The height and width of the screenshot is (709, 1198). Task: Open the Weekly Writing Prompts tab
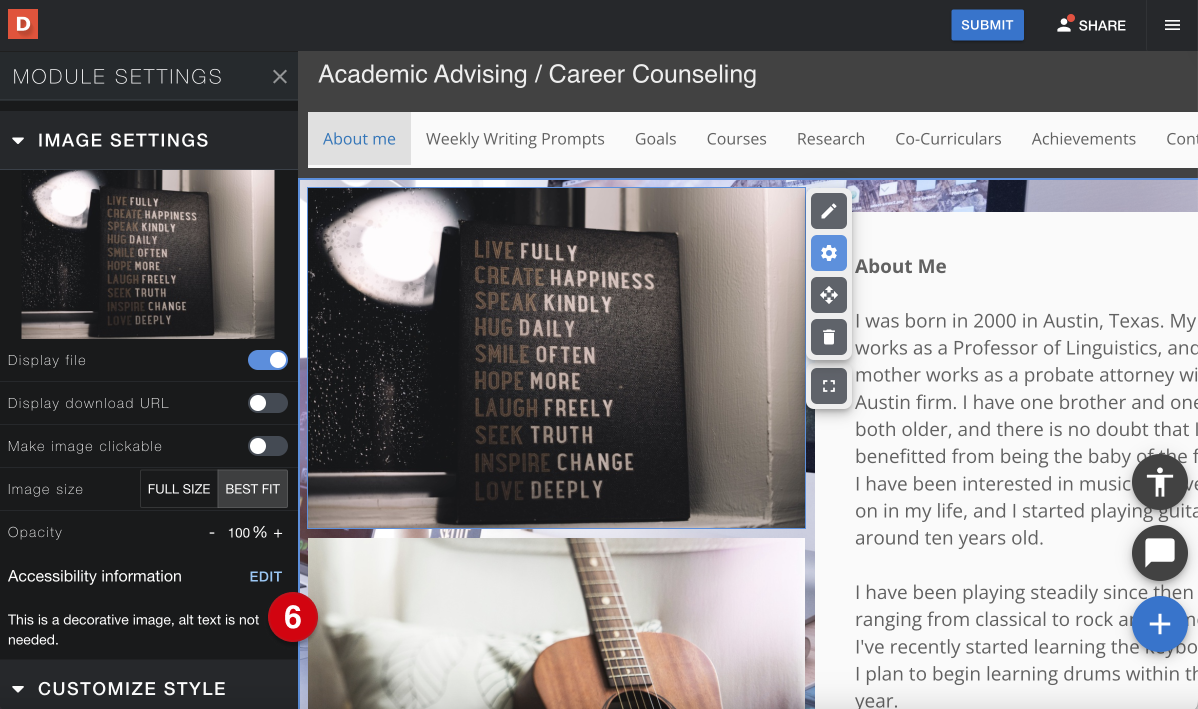515,139
